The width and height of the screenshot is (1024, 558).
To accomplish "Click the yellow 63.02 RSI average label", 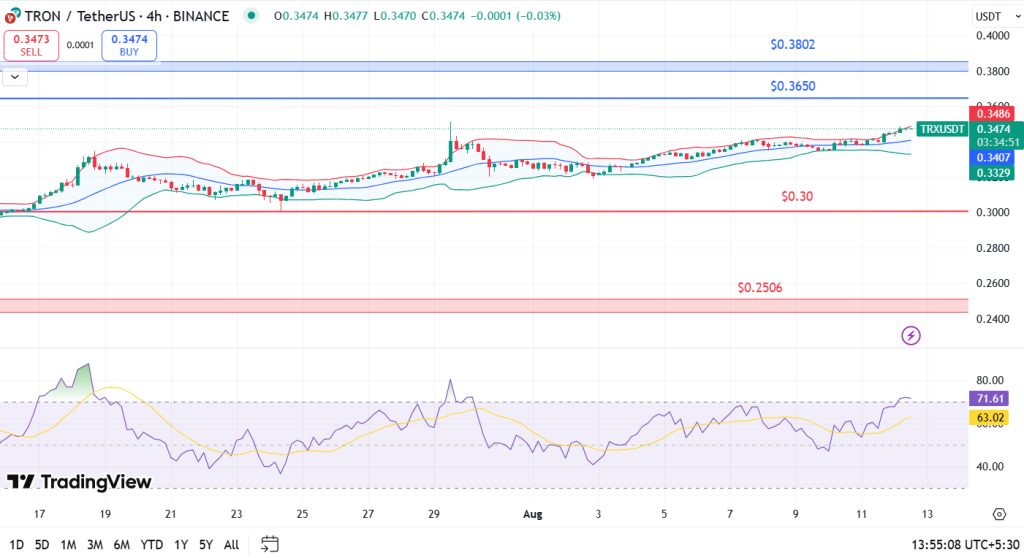I will (x=990, y=417).
